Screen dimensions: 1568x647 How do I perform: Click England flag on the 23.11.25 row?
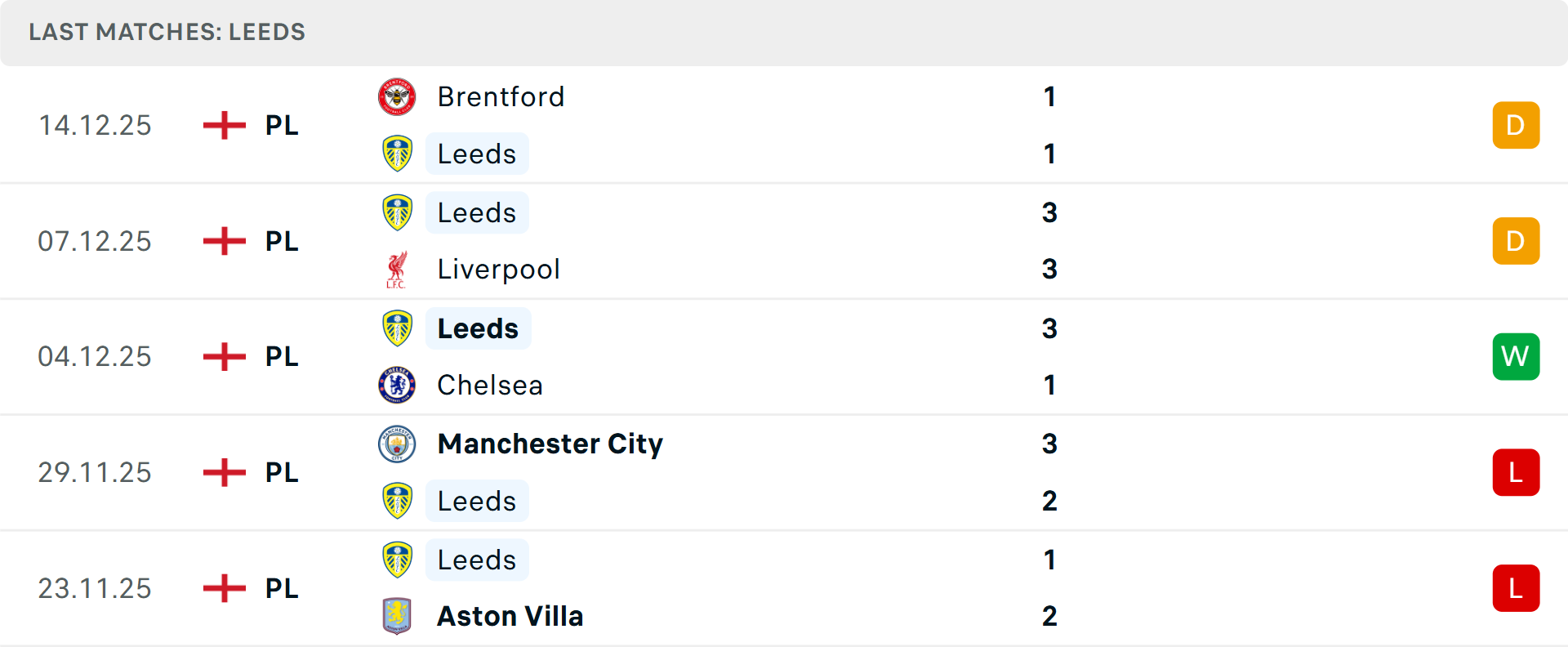225,588
